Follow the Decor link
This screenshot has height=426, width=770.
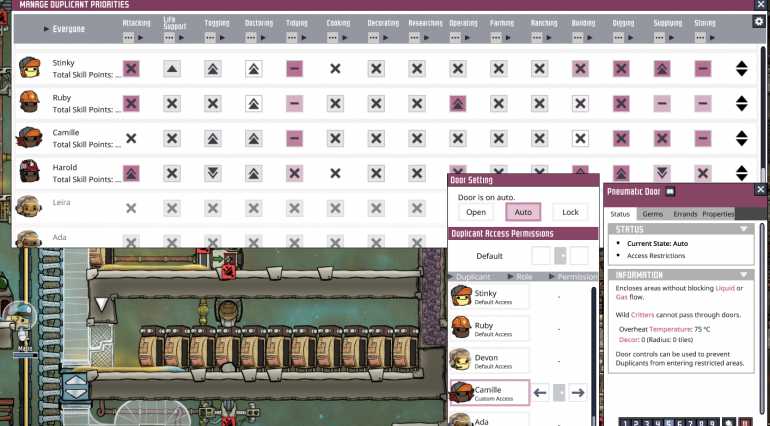629,340
